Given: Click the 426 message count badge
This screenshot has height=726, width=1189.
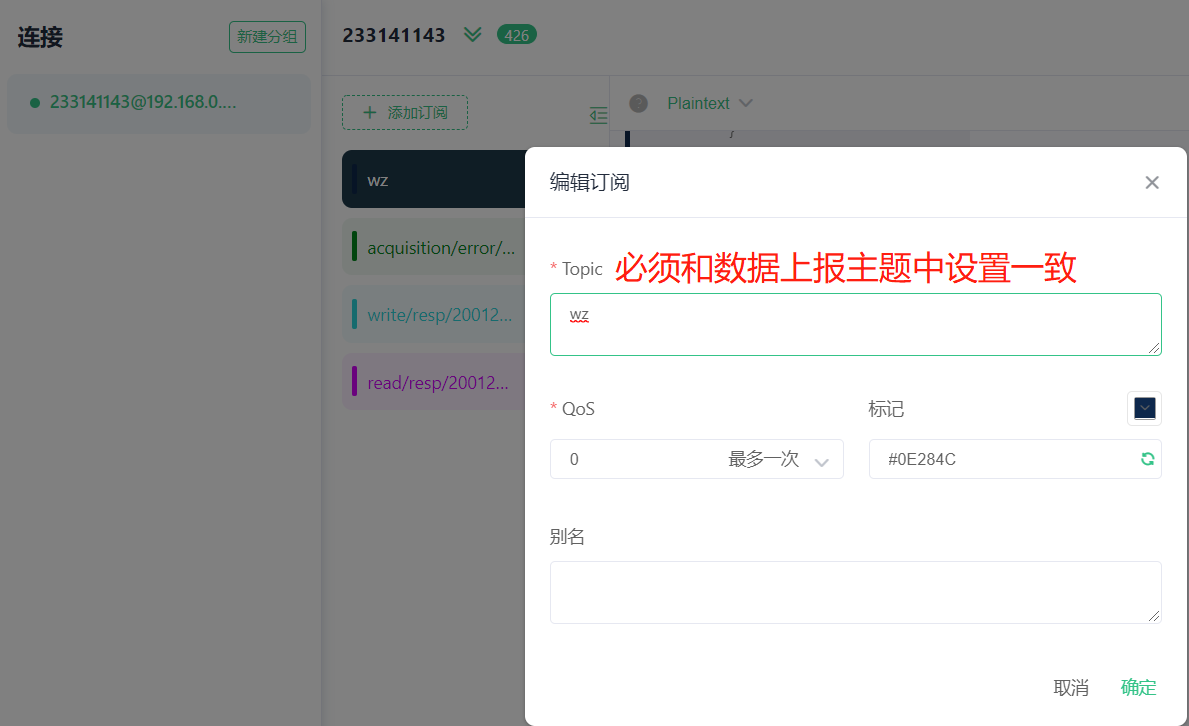Looking at the screenshot, I should click(516, 35).
